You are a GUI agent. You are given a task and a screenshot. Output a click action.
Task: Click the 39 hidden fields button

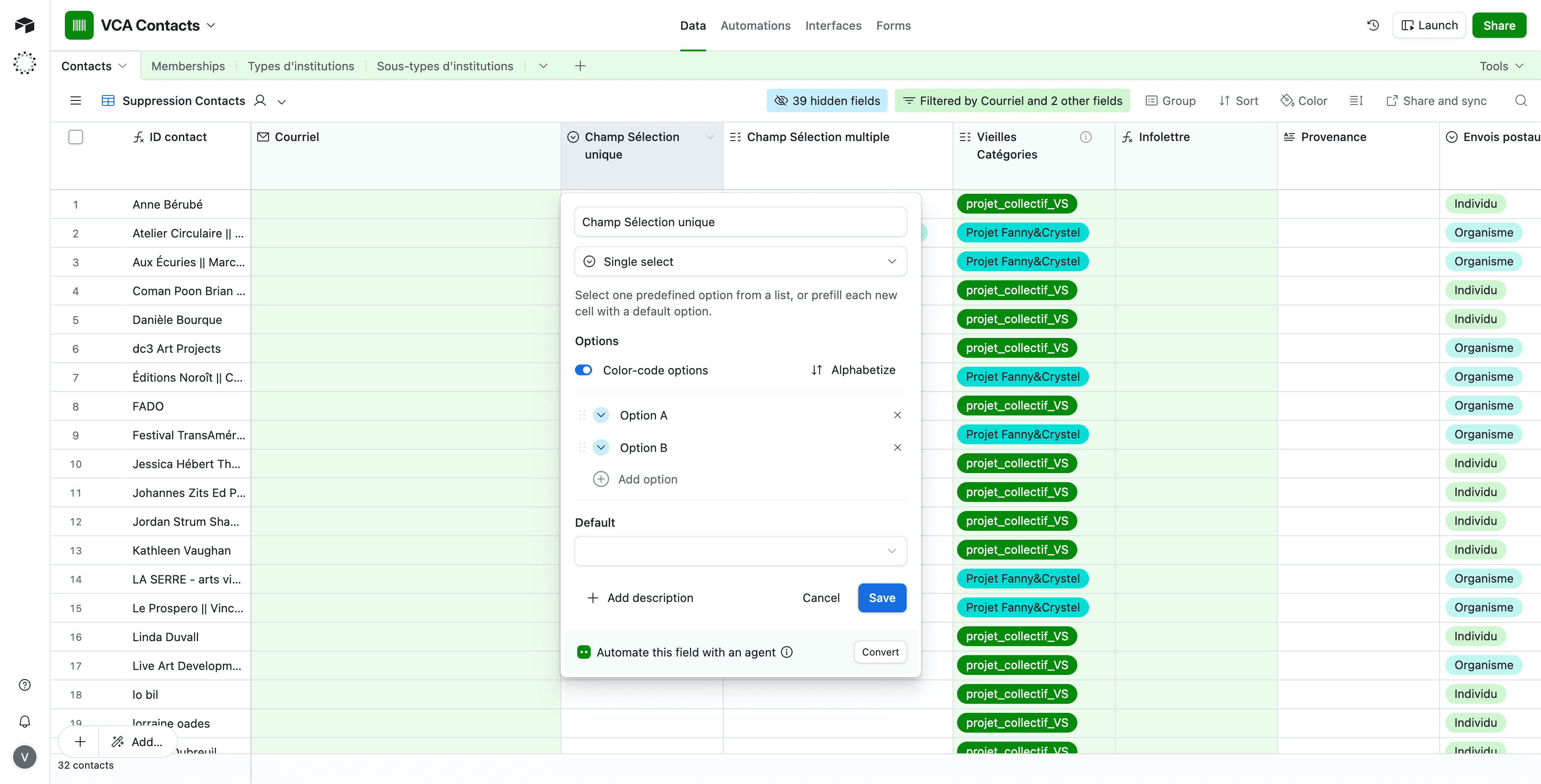coord(827,100)
